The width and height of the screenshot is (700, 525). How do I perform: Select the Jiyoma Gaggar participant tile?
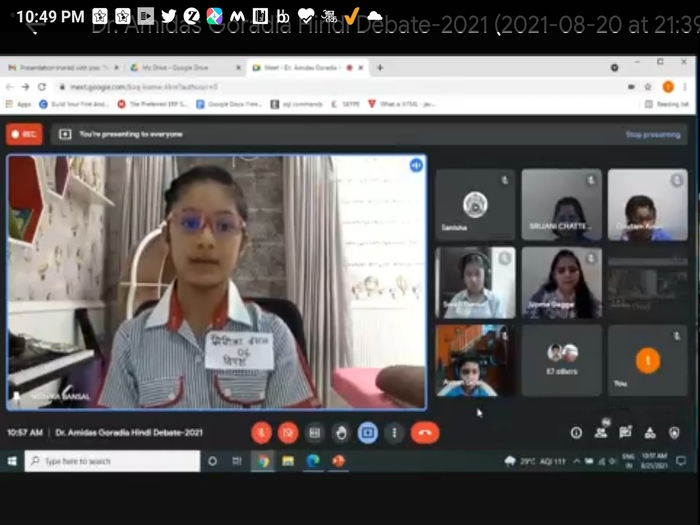(562, 283)
